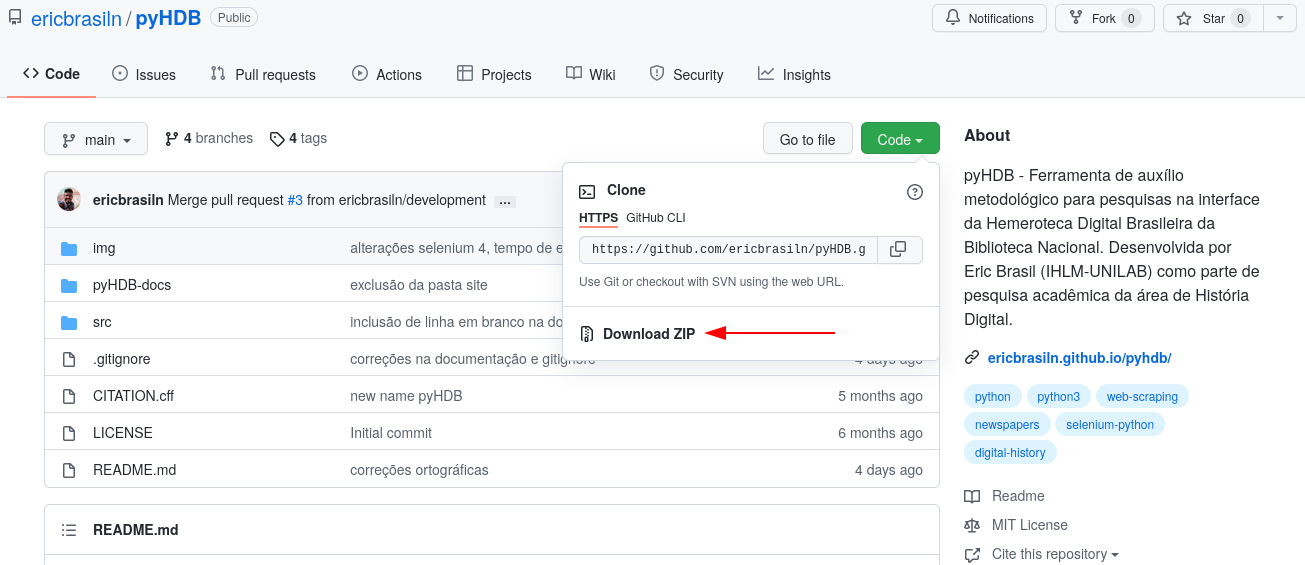
Task: Click the folder icon beside src
Action: (x=69, y=322)
